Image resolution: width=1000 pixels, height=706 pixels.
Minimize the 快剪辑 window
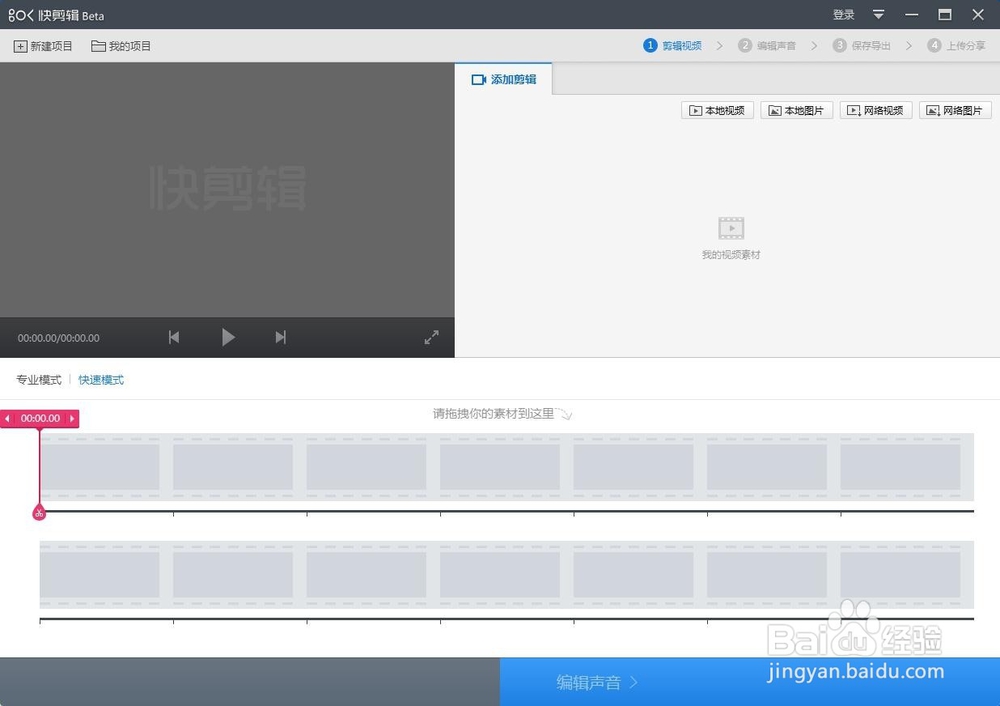click(911, 14)
